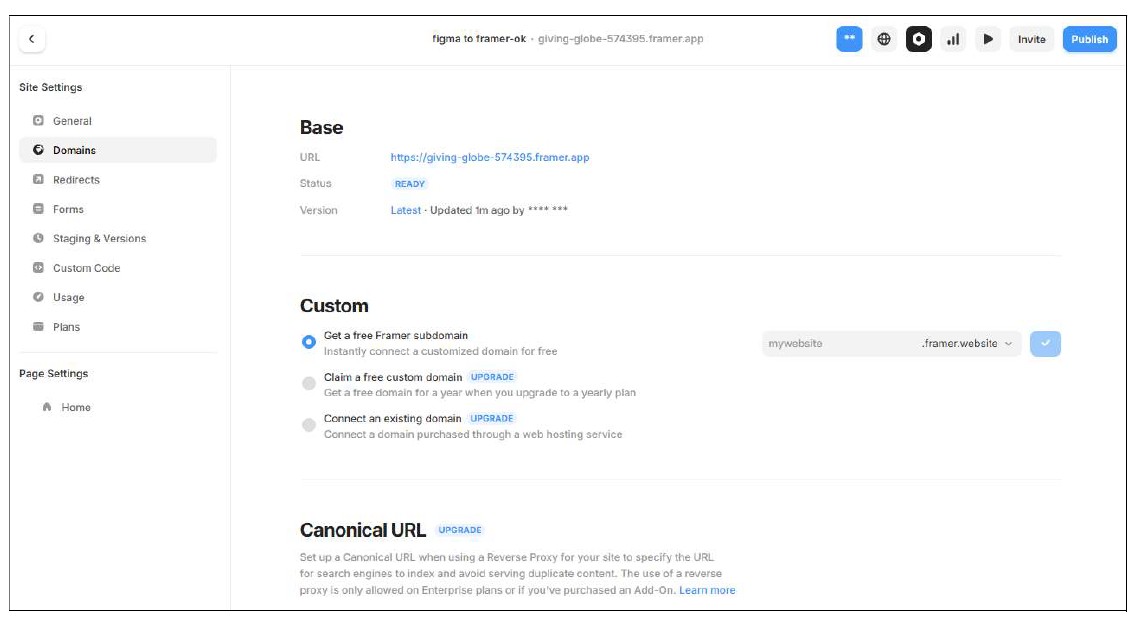
Task: Click the blue collaborators icon in toolbar
Action: [x=849, y=39]
